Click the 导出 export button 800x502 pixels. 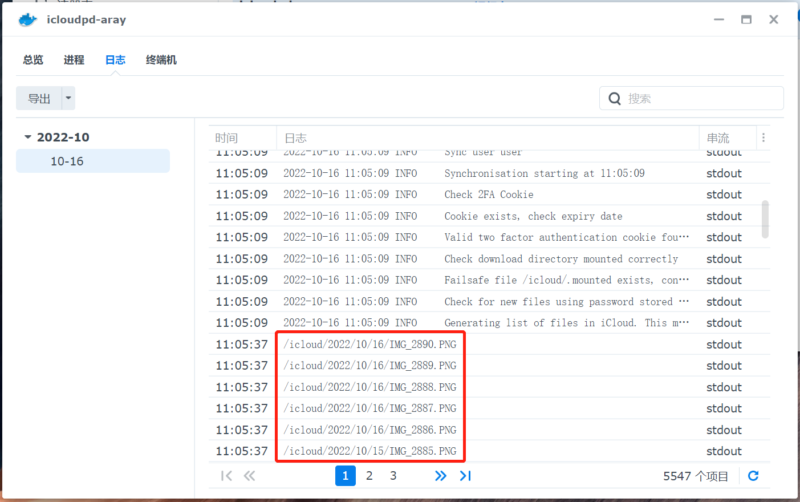tap(39, 98)
